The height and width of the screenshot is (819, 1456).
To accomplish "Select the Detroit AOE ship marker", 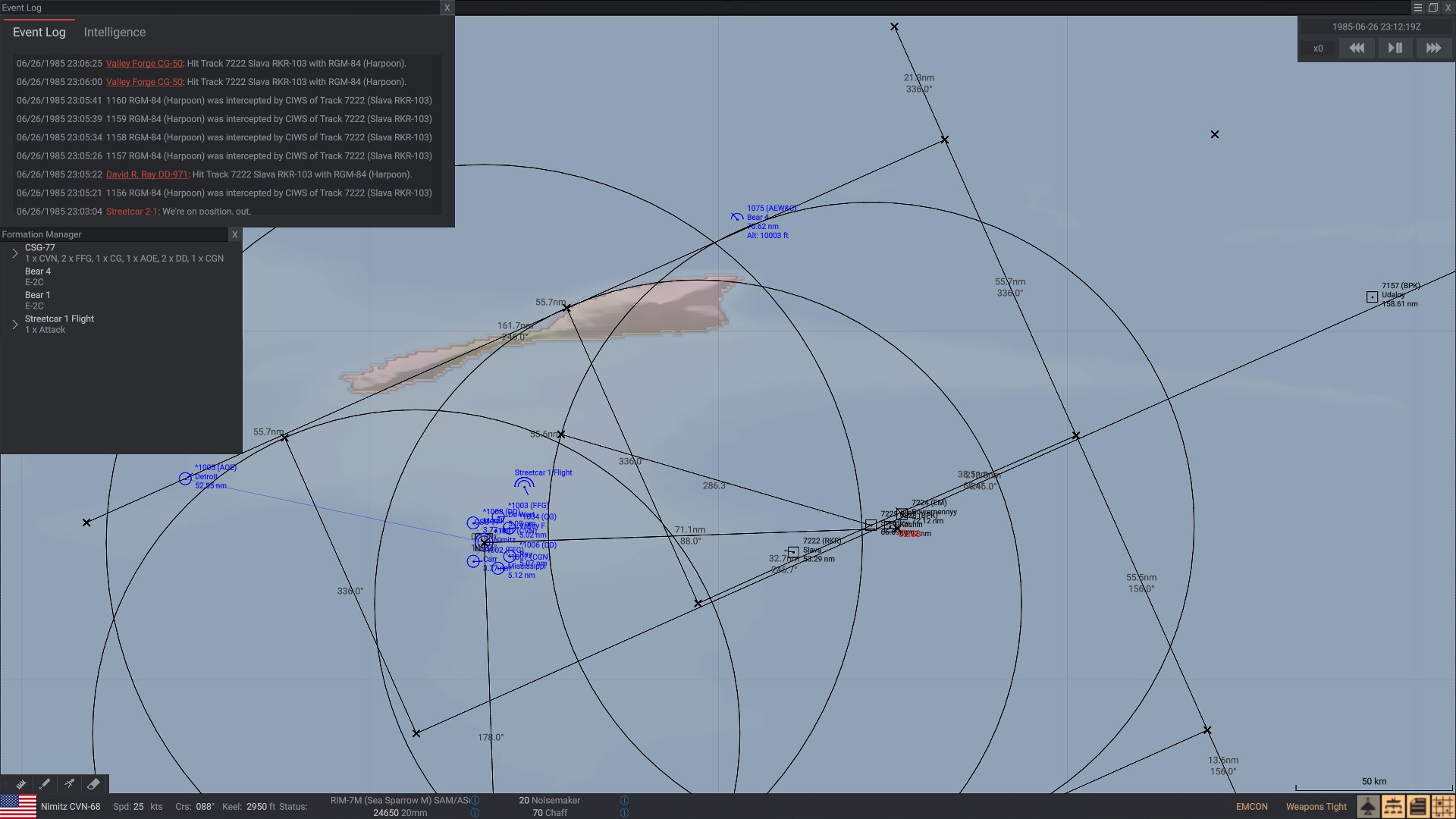I will [x=185, y=479].
